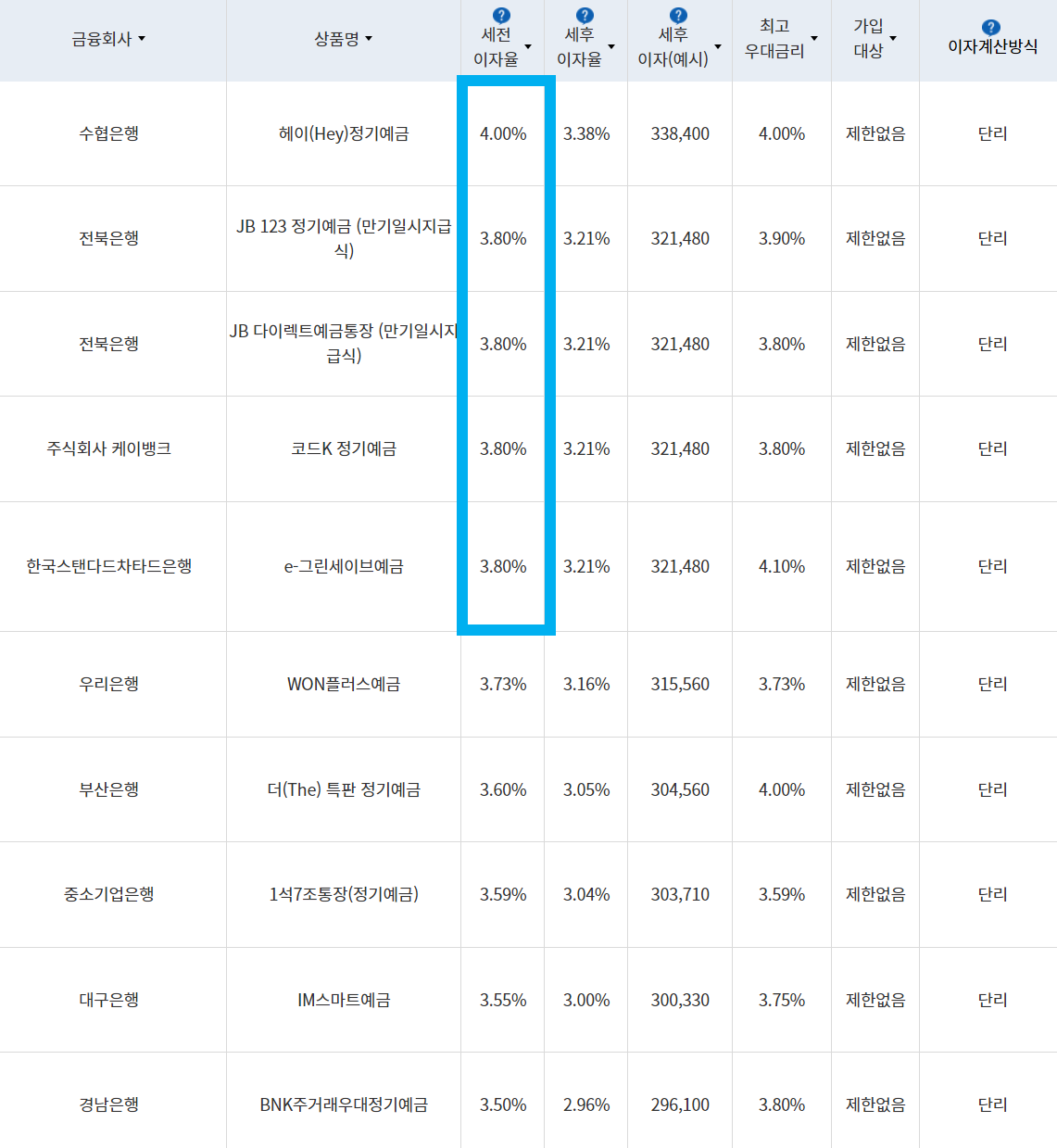Select 부산은행 company cell
1057x1148 pixels.
[x=109, y=789]
